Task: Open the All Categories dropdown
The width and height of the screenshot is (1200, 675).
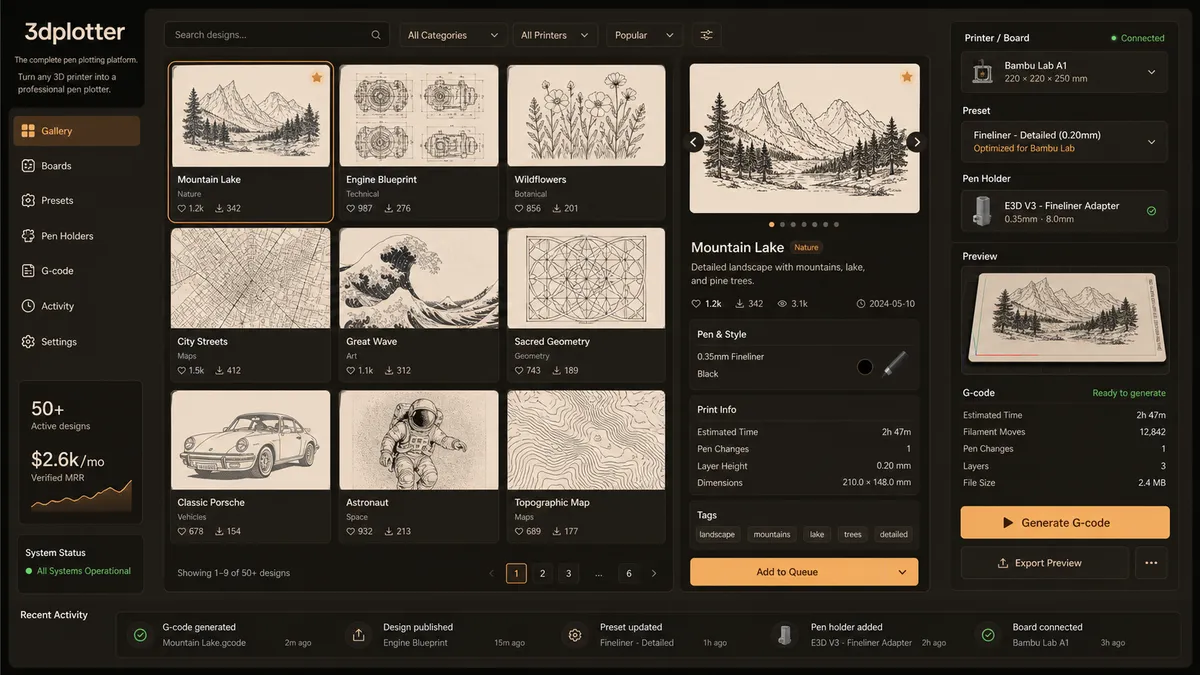Action: coord(453,35)
